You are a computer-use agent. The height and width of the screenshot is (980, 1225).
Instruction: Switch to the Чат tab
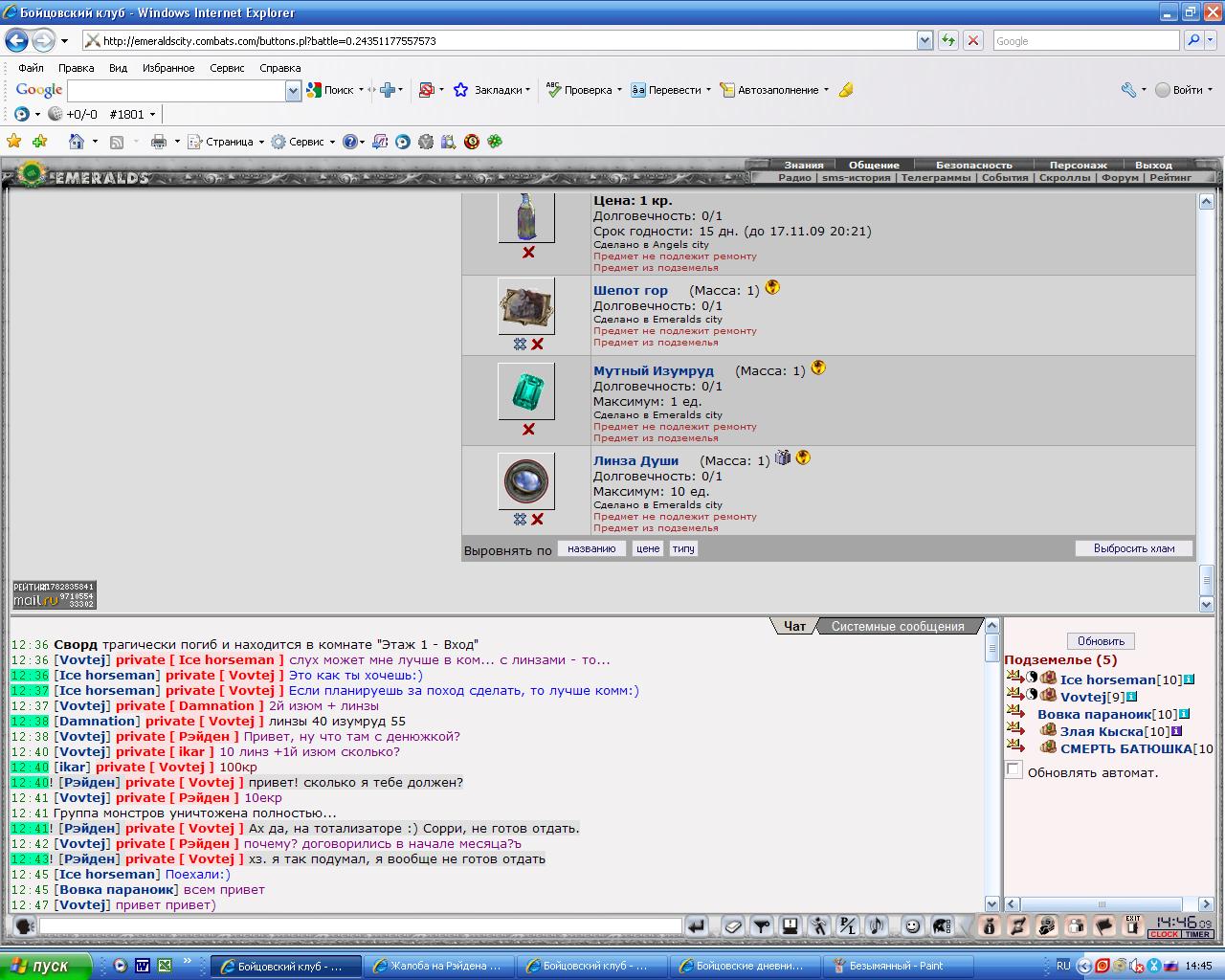click(x=795, y=626)
